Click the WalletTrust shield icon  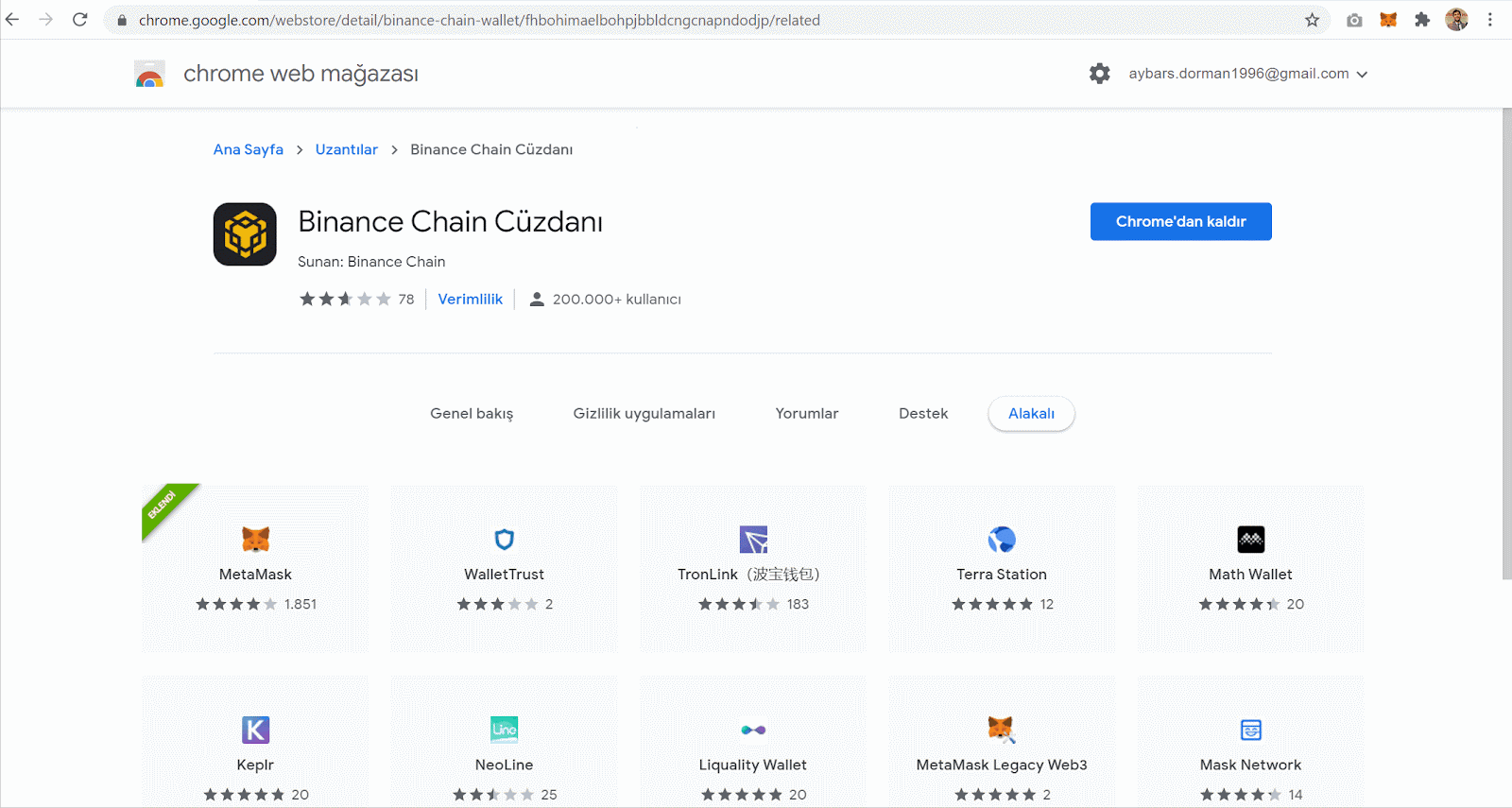tap(505, 540)
